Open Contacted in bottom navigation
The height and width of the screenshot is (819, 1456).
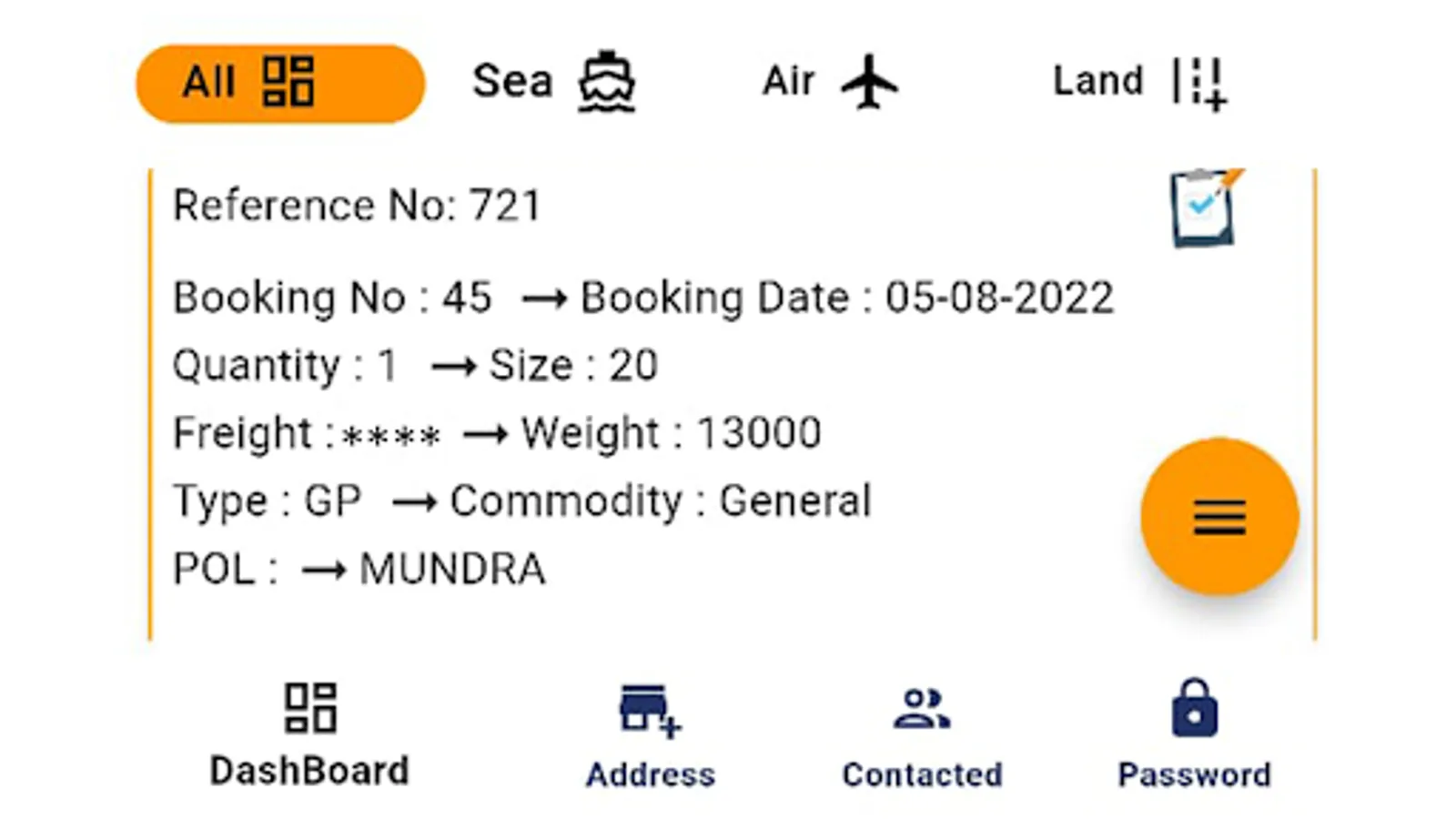click(922, 774)
